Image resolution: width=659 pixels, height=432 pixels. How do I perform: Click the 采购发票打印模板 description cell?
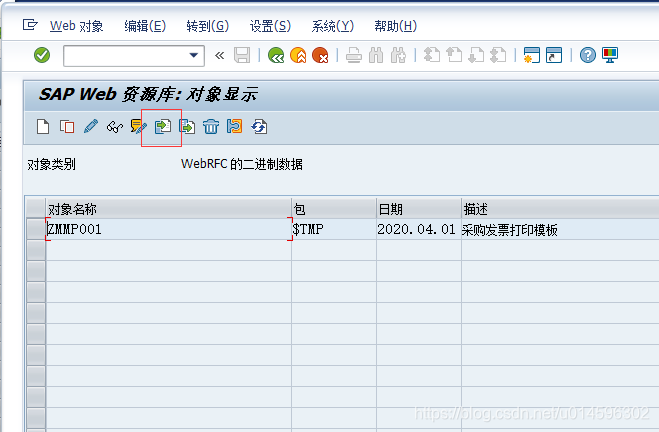coord(560,229)
